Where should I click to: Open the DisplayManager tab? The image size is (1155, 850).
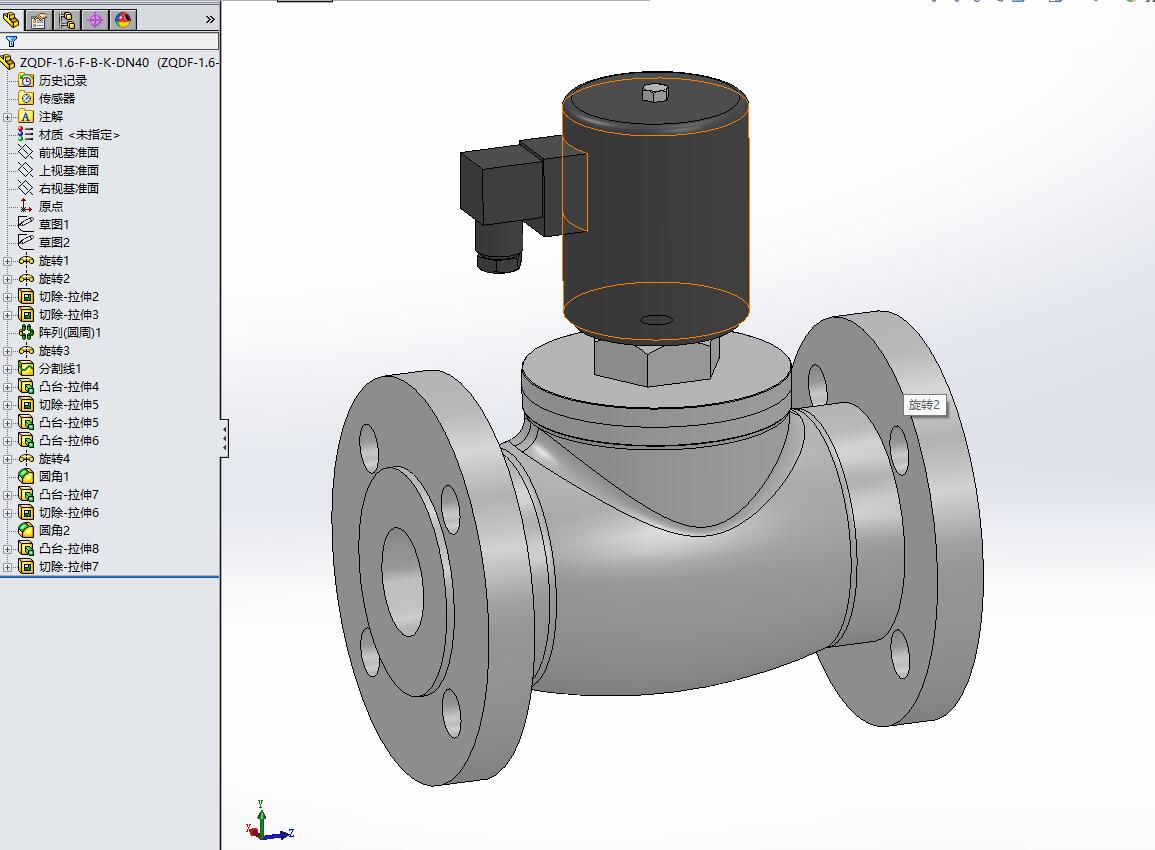coord(123,20)
